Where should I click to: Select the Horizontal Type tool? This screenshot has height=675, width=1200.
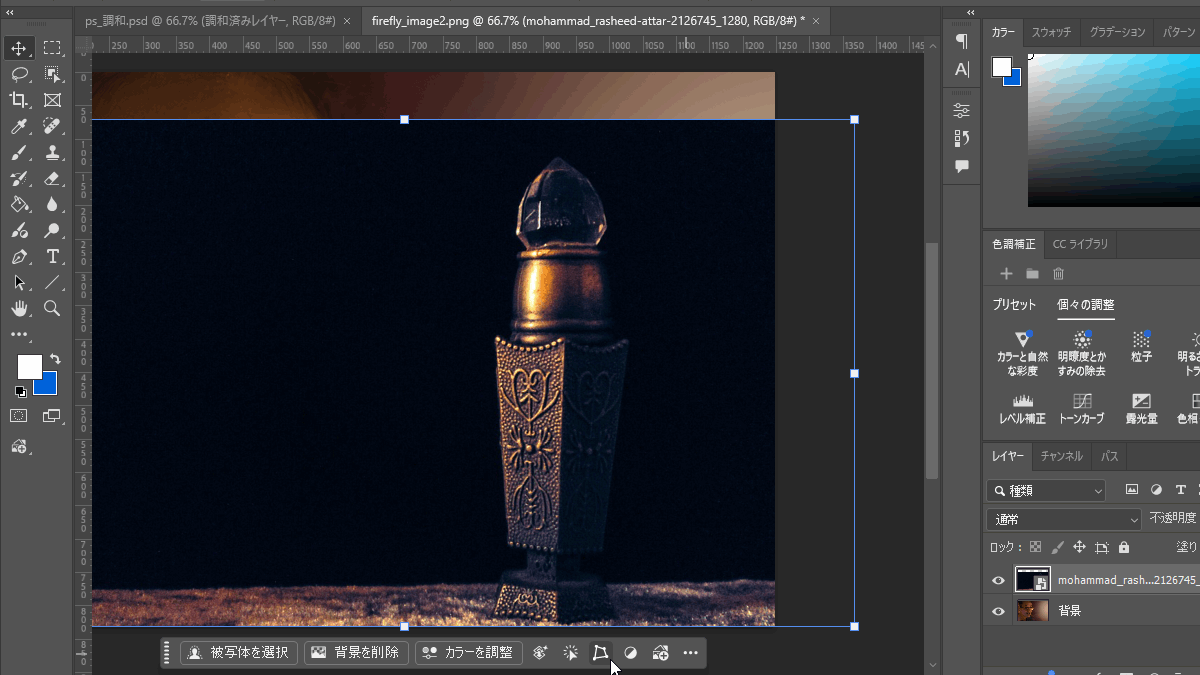pyautogui.click(x=52, y=256)
